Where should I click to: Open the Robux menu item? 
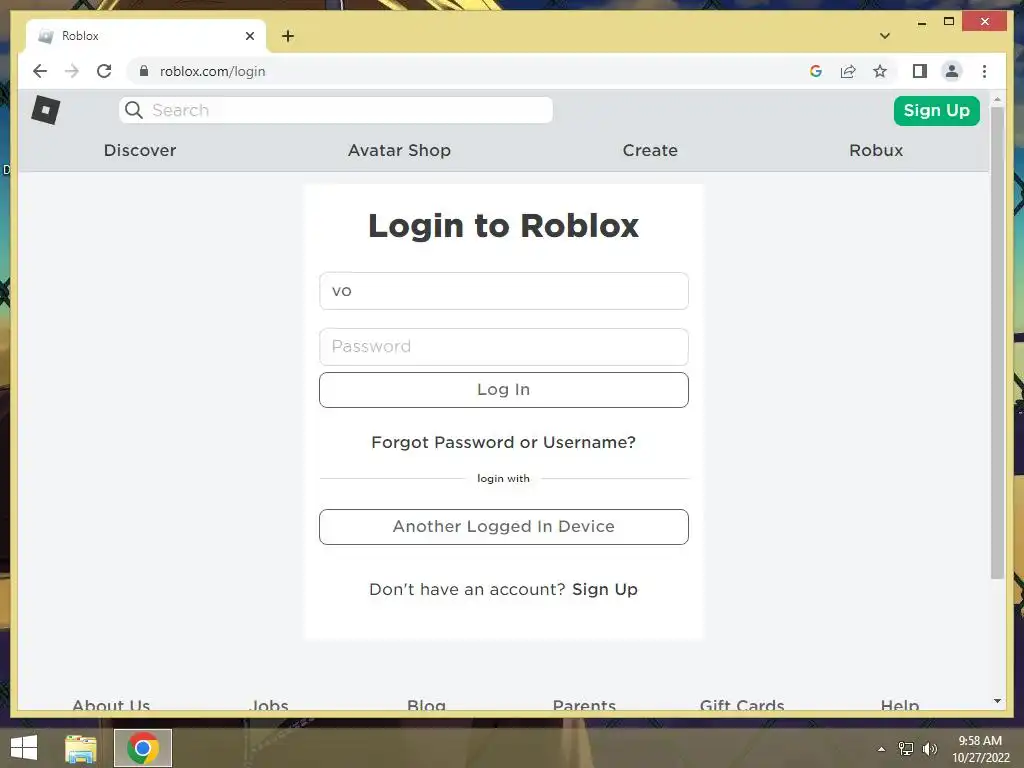[x=876, y=150]
